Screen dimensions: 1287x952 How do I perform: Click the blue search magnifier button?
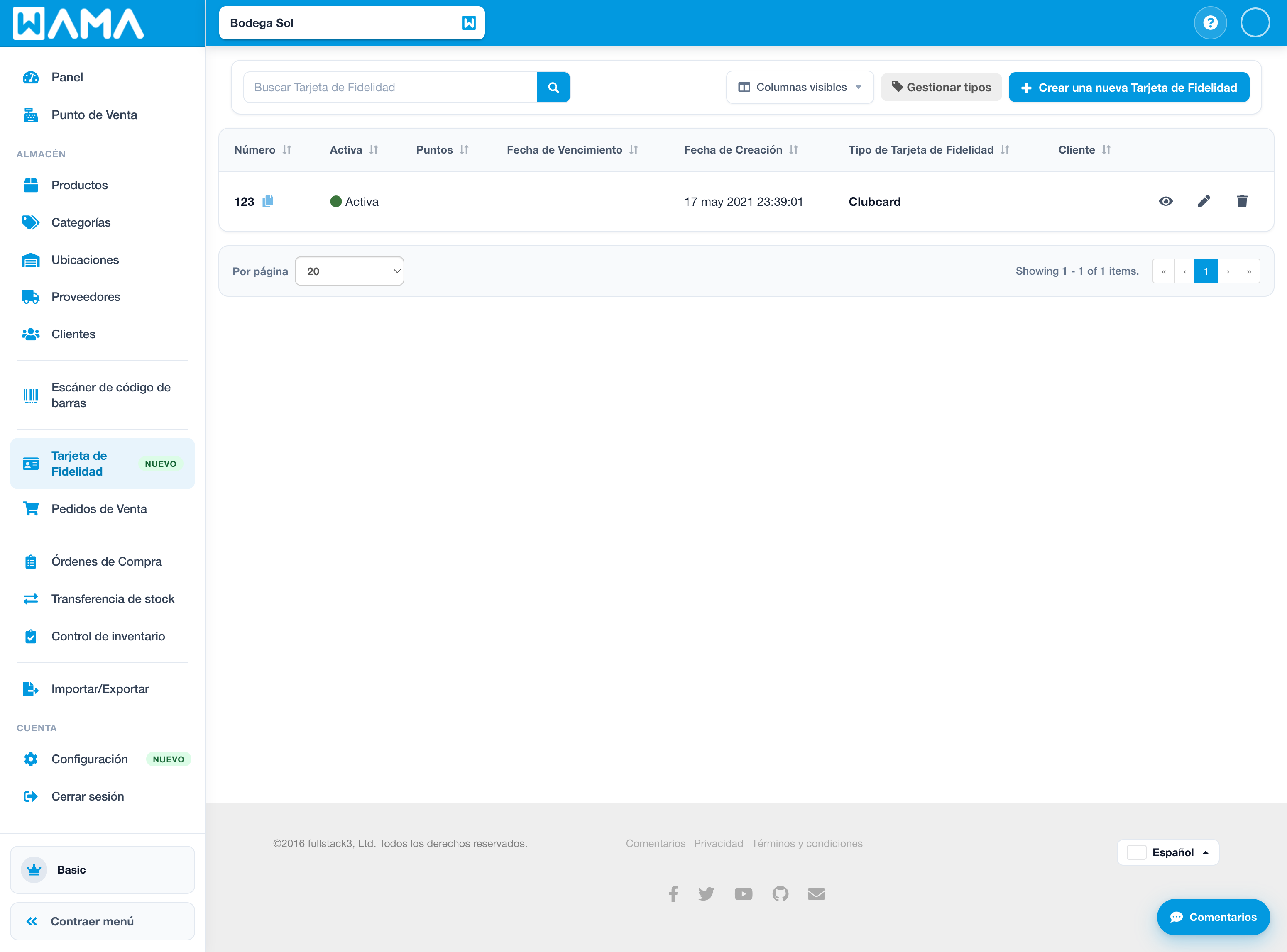(553, 87)
